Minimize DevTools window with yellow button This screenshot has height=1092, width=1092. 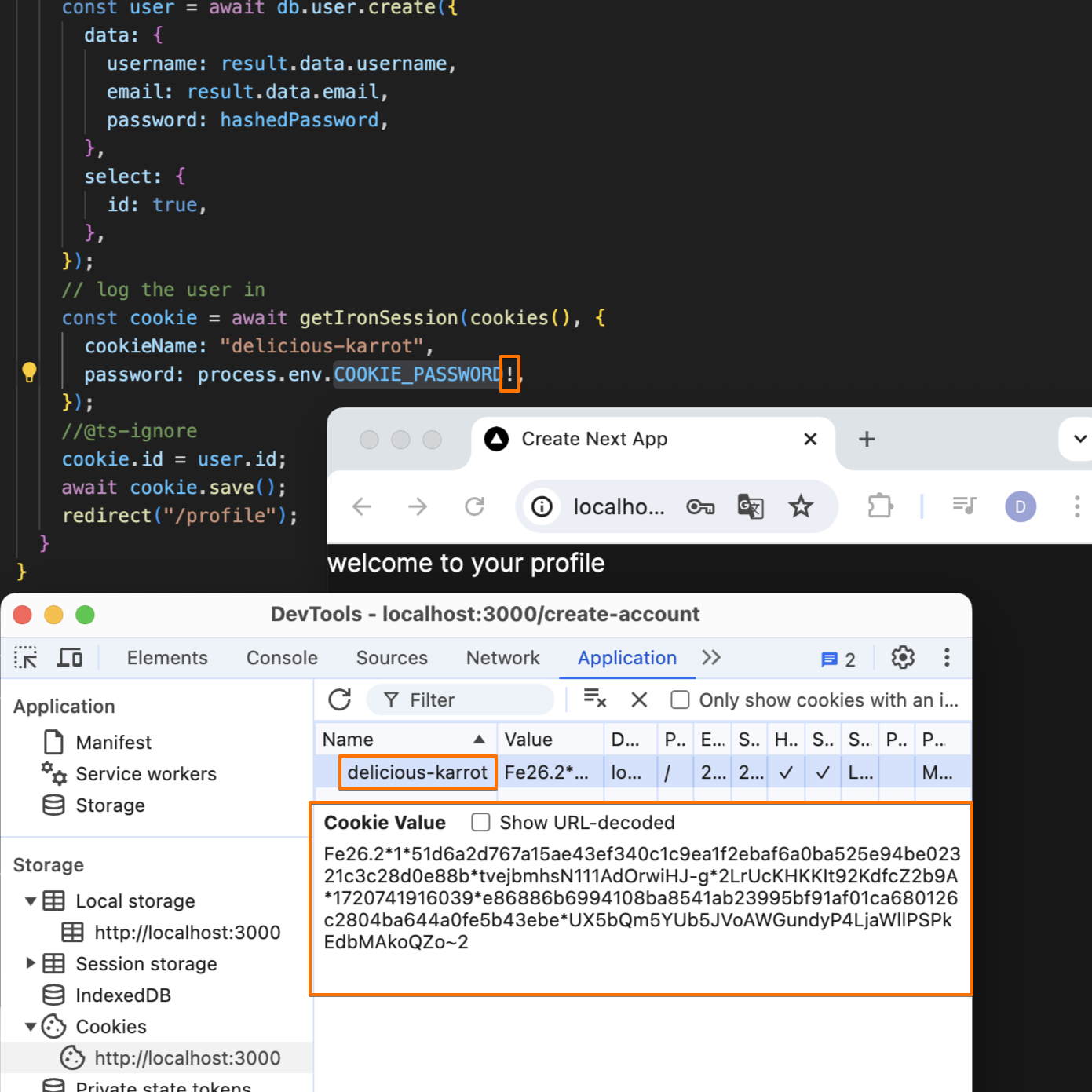tap(53, 615)
